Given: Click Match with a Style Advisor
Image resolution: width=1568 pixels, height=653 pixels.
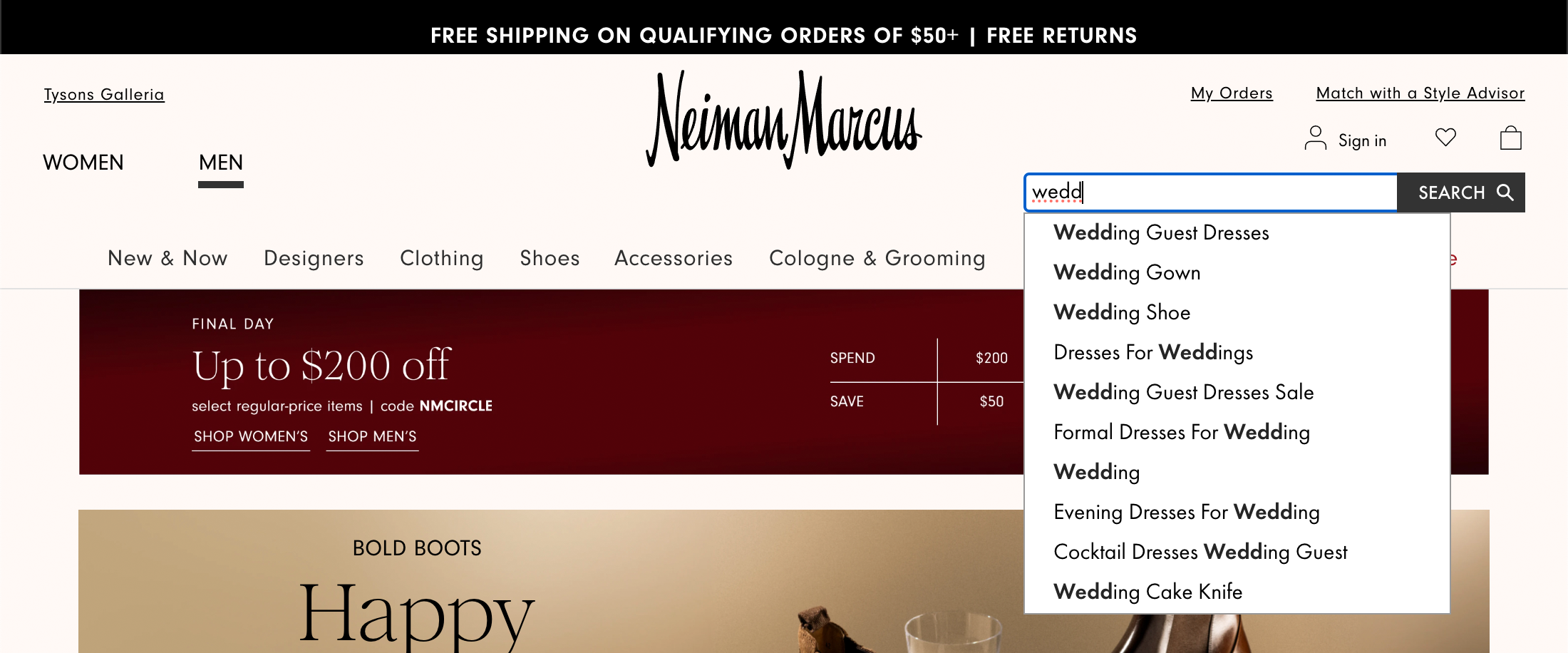Looking at the screenshot, I should click(1419, 93).
